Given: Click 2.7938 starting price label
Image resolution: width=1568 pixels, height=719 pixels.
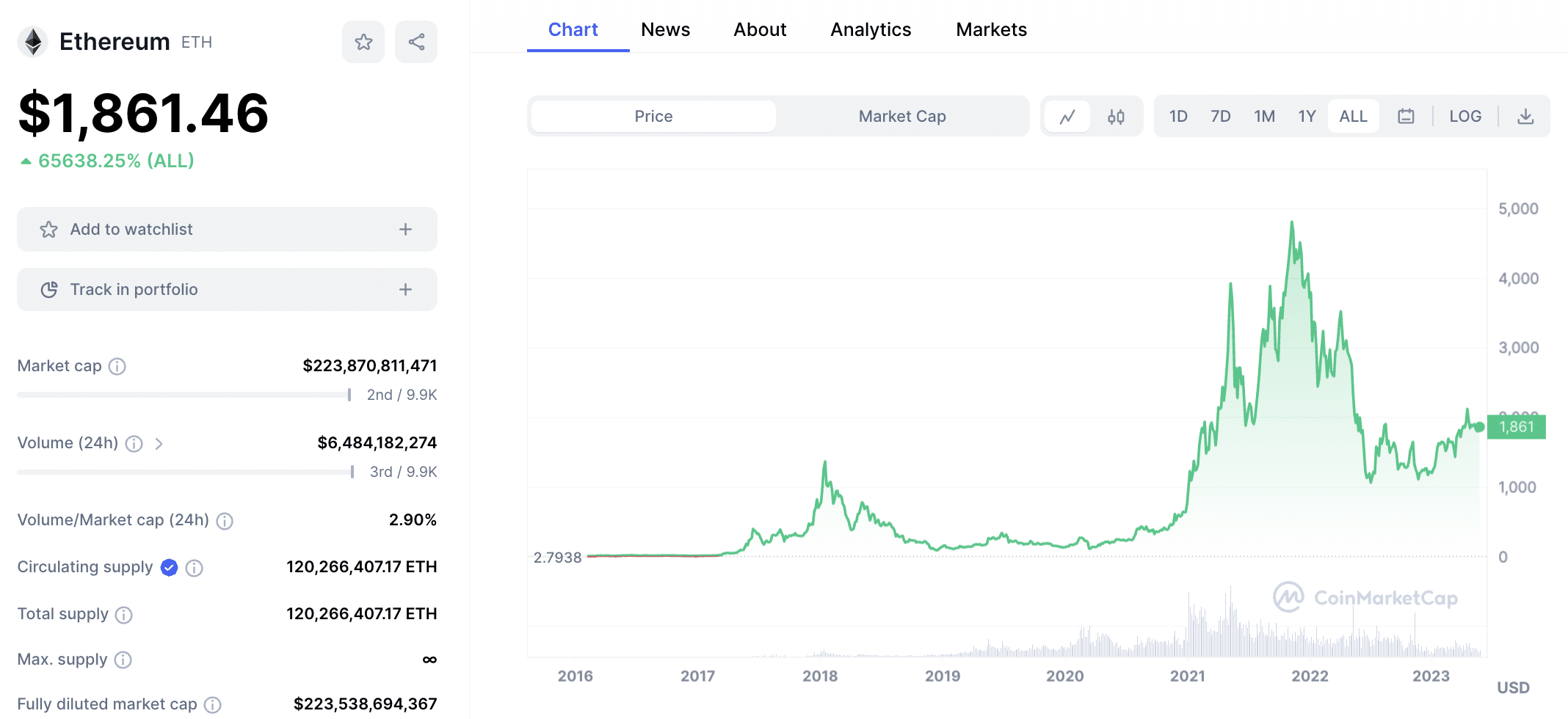Looking at the screenshot, I should pos(557,558).
